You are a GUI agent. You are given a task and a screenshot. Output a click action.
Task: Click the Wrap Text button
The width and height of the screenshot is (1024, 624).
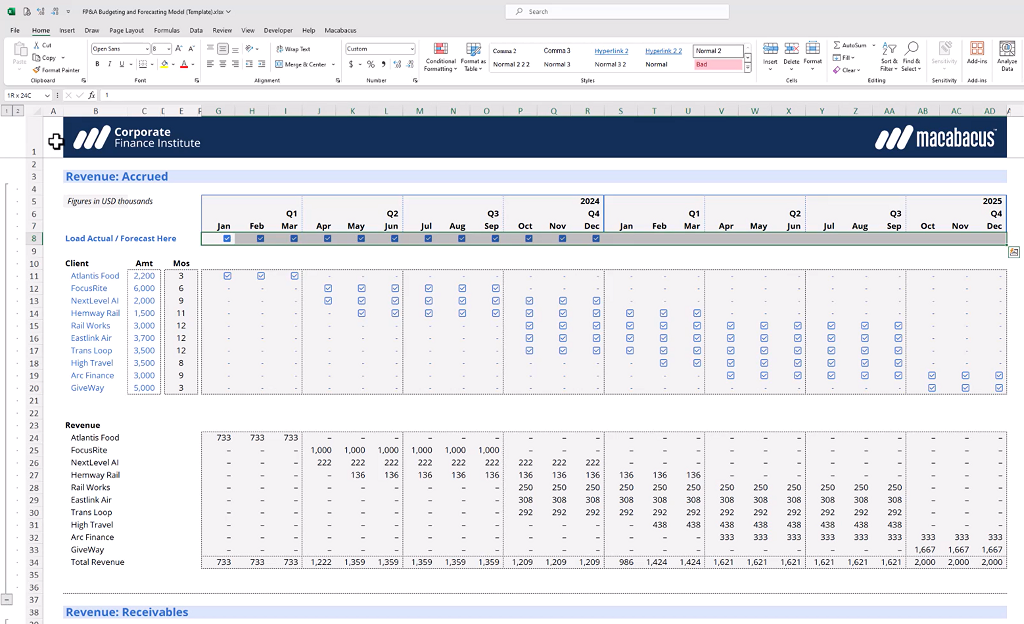click(x=293, y=49)
